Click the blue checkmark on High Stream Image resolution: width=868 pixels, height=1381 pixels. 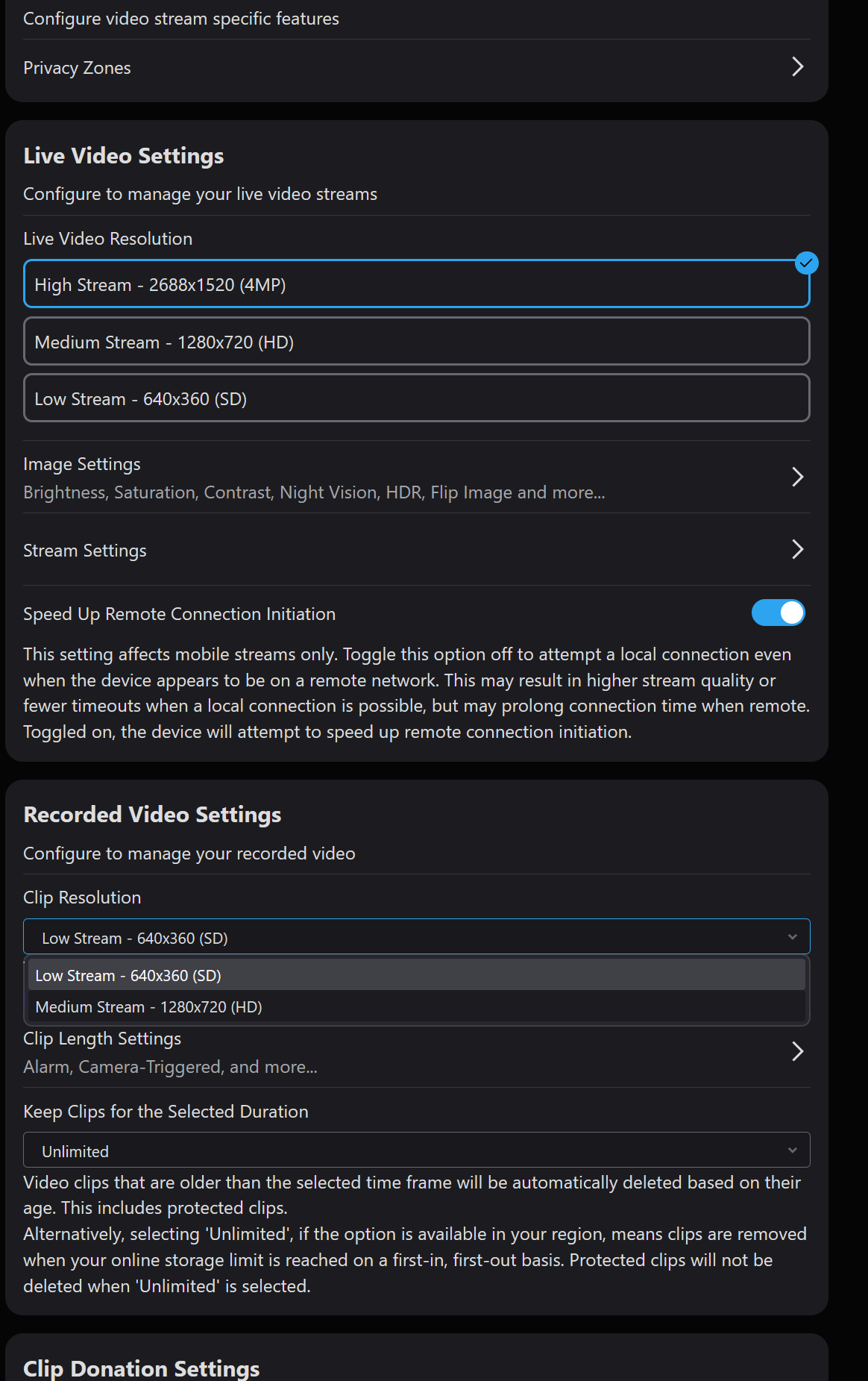click(806, 263)
